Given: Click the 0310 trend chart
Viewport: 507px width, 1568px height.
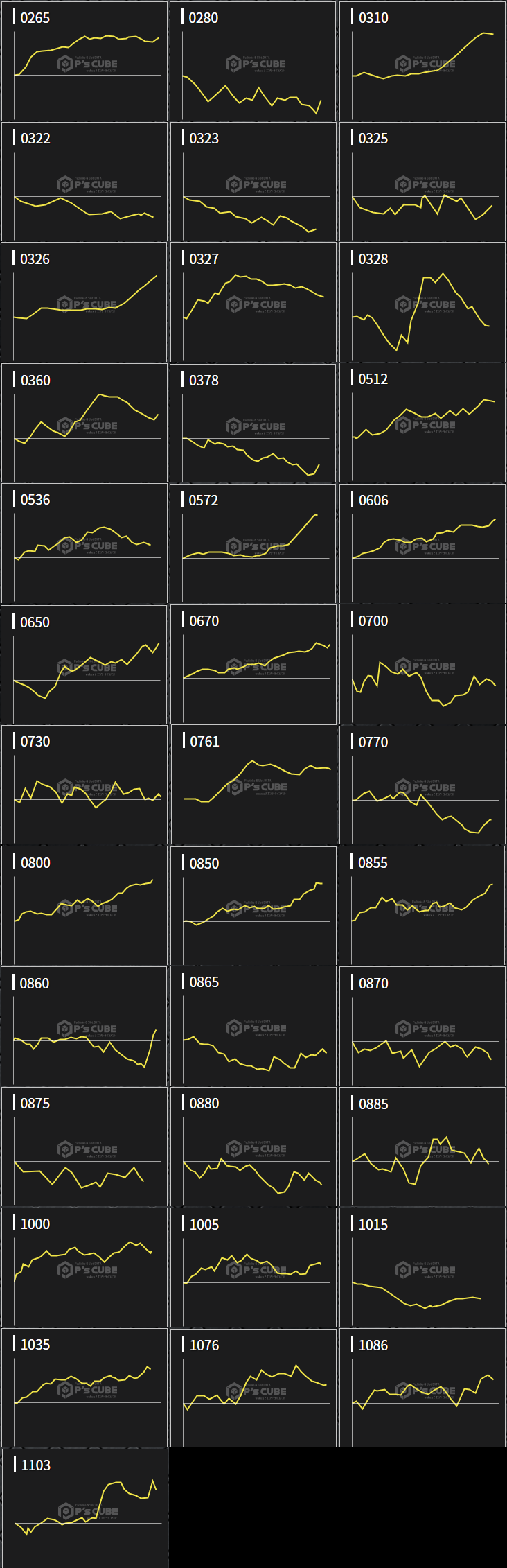Looking at the screenshot, I should point(423,62).
